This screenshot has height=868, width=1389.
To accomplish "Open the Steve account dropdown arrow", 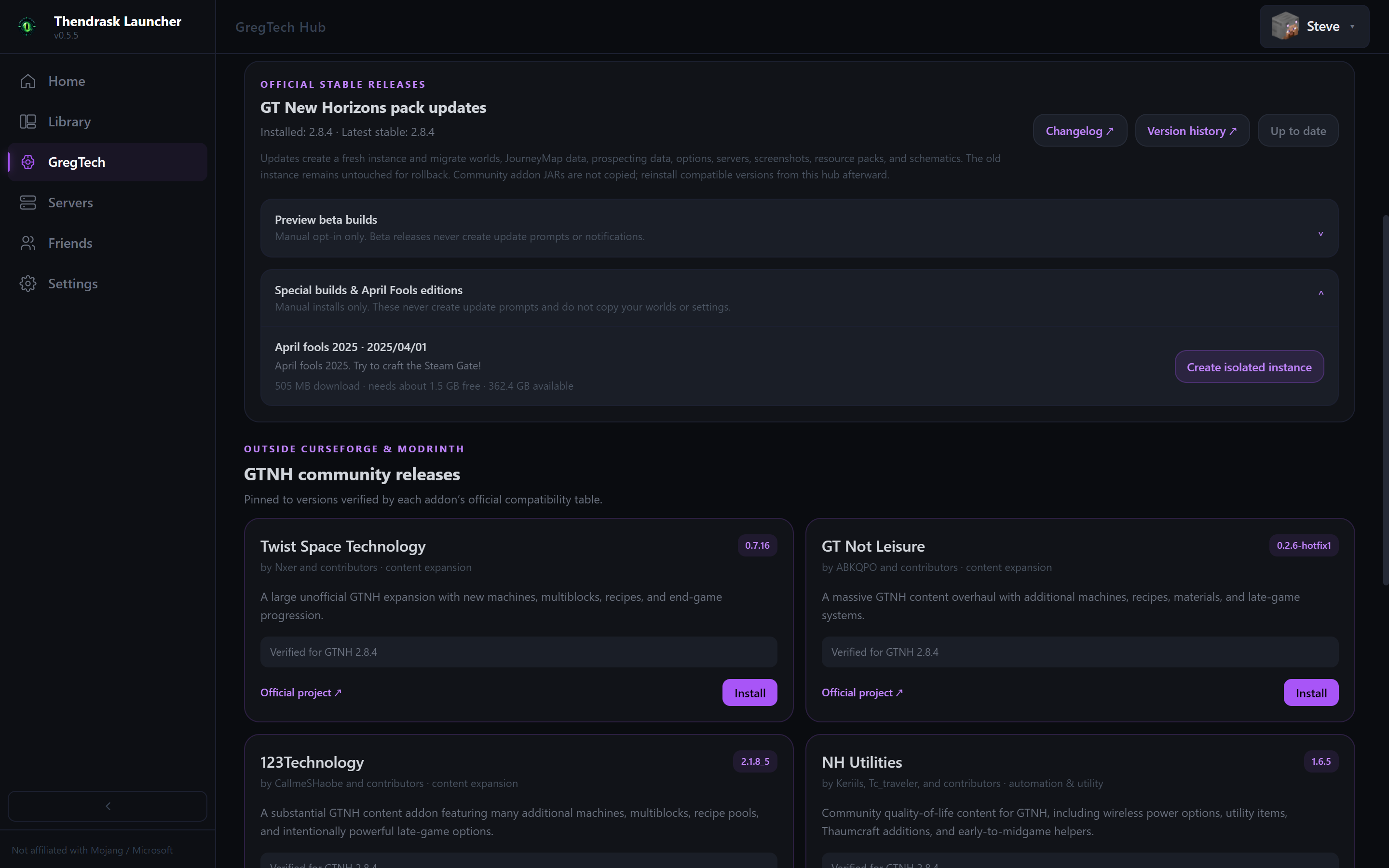I will 1352,27.
